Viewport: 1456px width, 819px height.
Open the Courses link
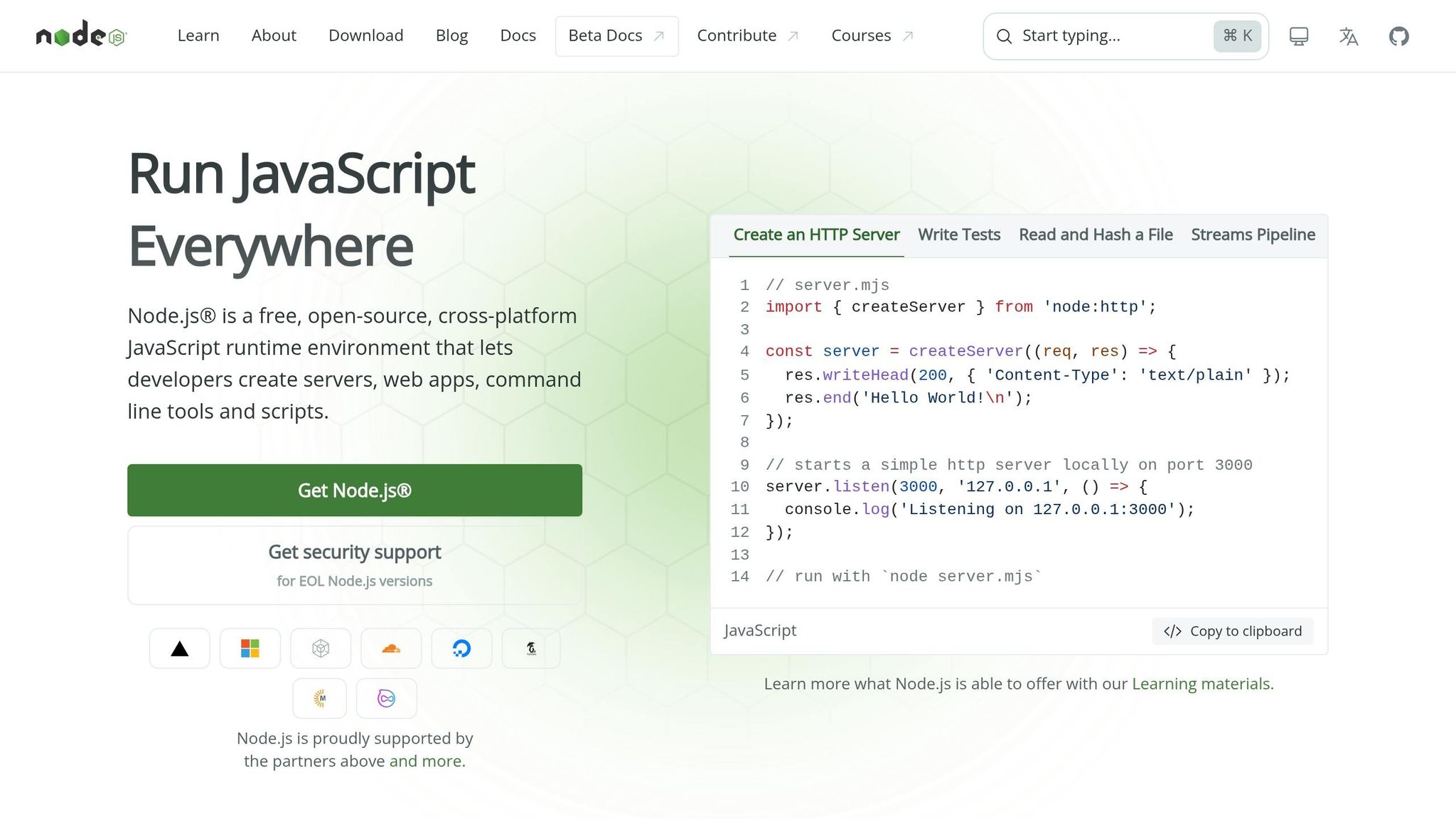click(872, 36)
